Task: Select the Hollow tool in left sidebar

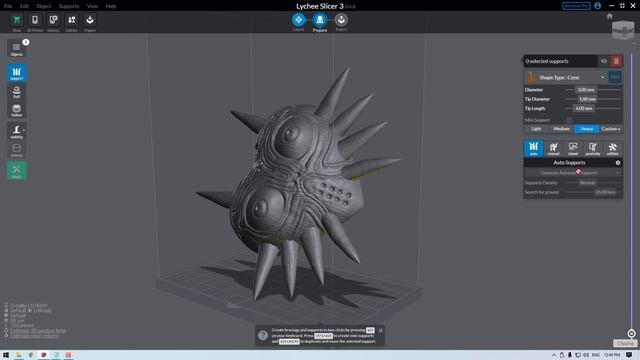Action: click(x=16, y=110)
